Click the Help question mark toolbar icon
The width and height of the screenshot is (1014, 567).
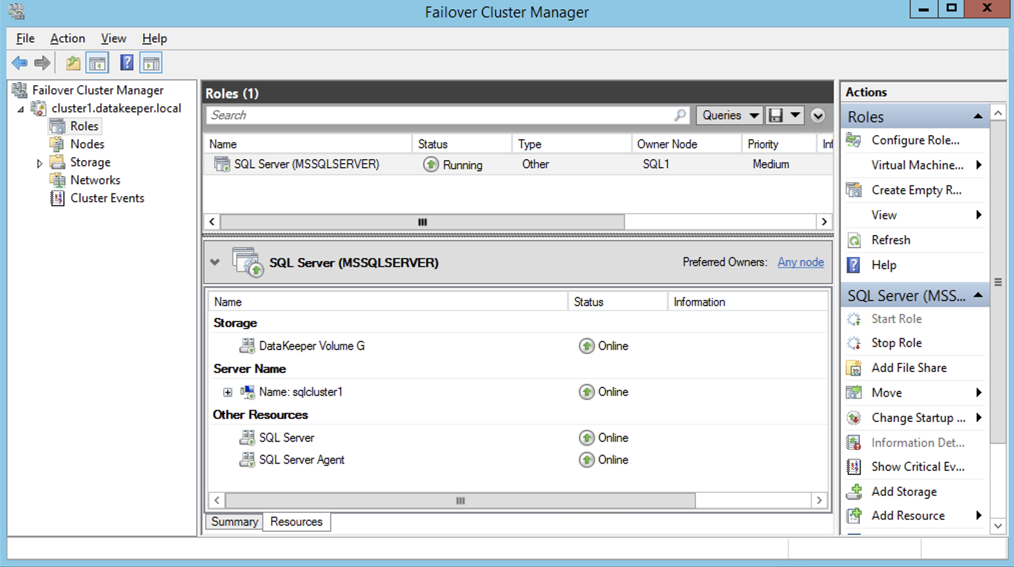coord(127,63)
